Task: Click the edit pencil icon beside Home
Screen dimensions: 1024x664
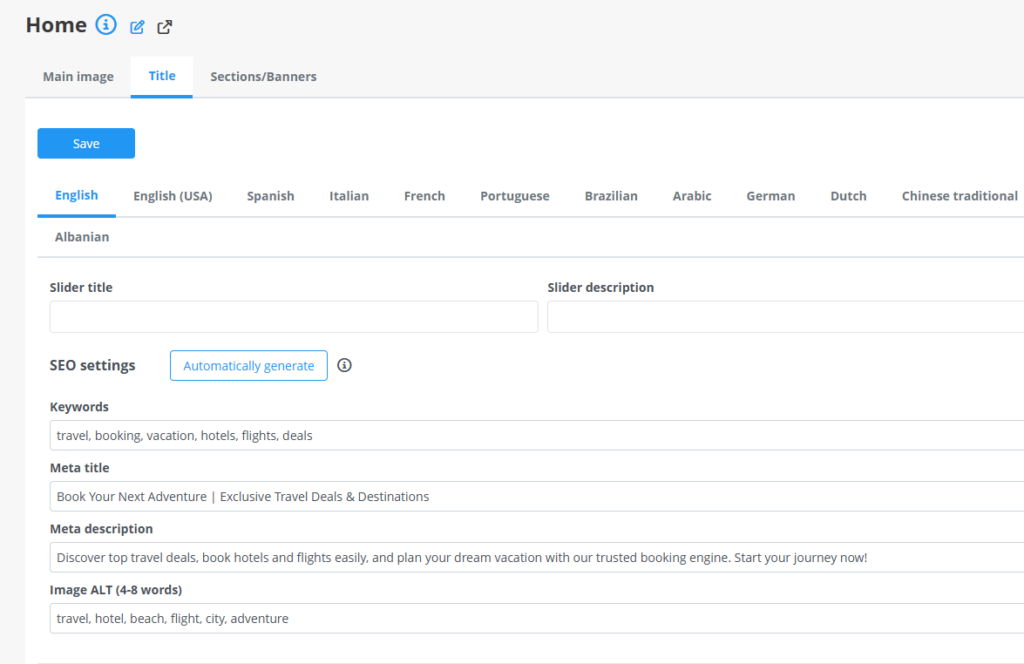Action: tap(138, 27)
